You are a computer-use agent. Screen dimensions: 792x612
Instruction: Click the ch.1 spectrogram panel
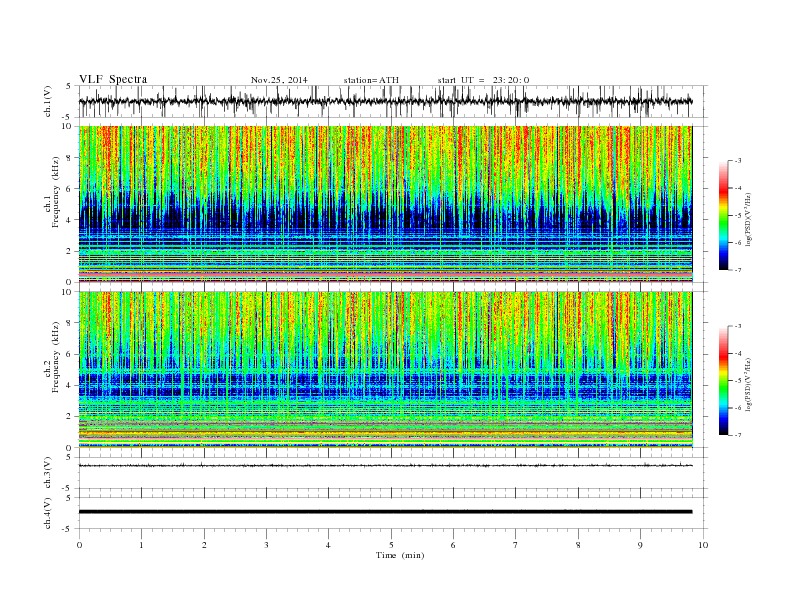click(x=385, y=204)
